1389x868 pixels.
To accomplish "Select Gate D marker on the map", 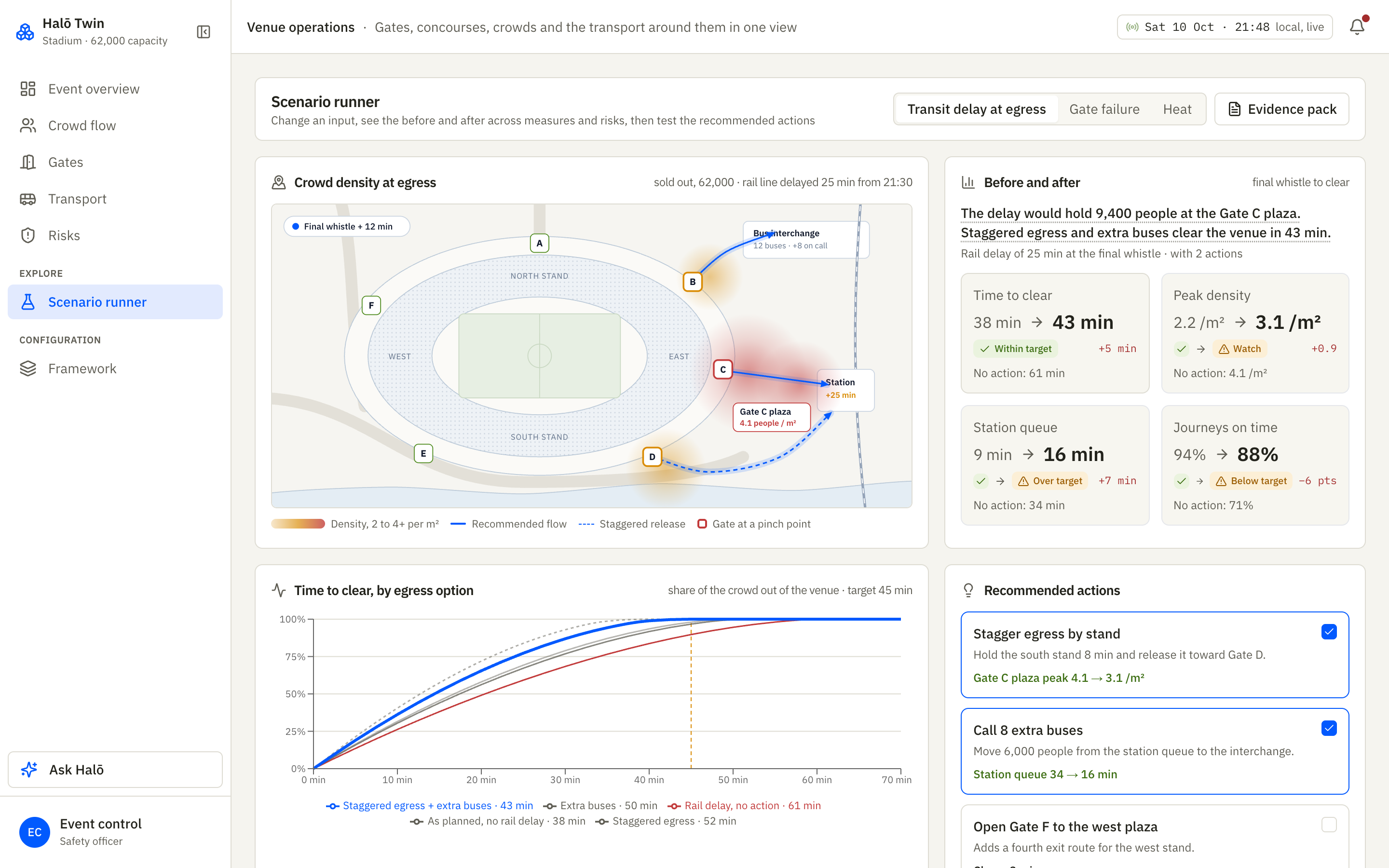I will tap(652, 457).
